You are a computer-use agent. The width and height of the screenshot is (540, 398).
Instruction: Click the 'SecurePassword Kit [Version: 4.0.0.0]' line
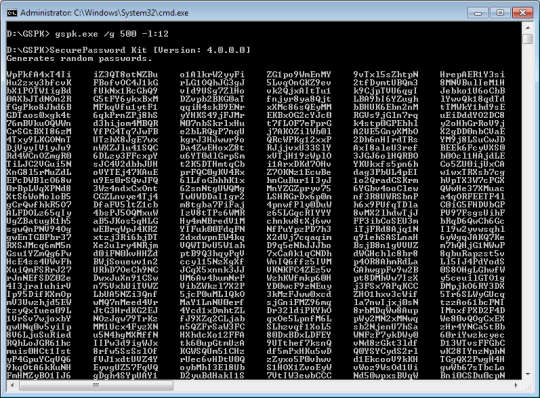coord(150,50)
